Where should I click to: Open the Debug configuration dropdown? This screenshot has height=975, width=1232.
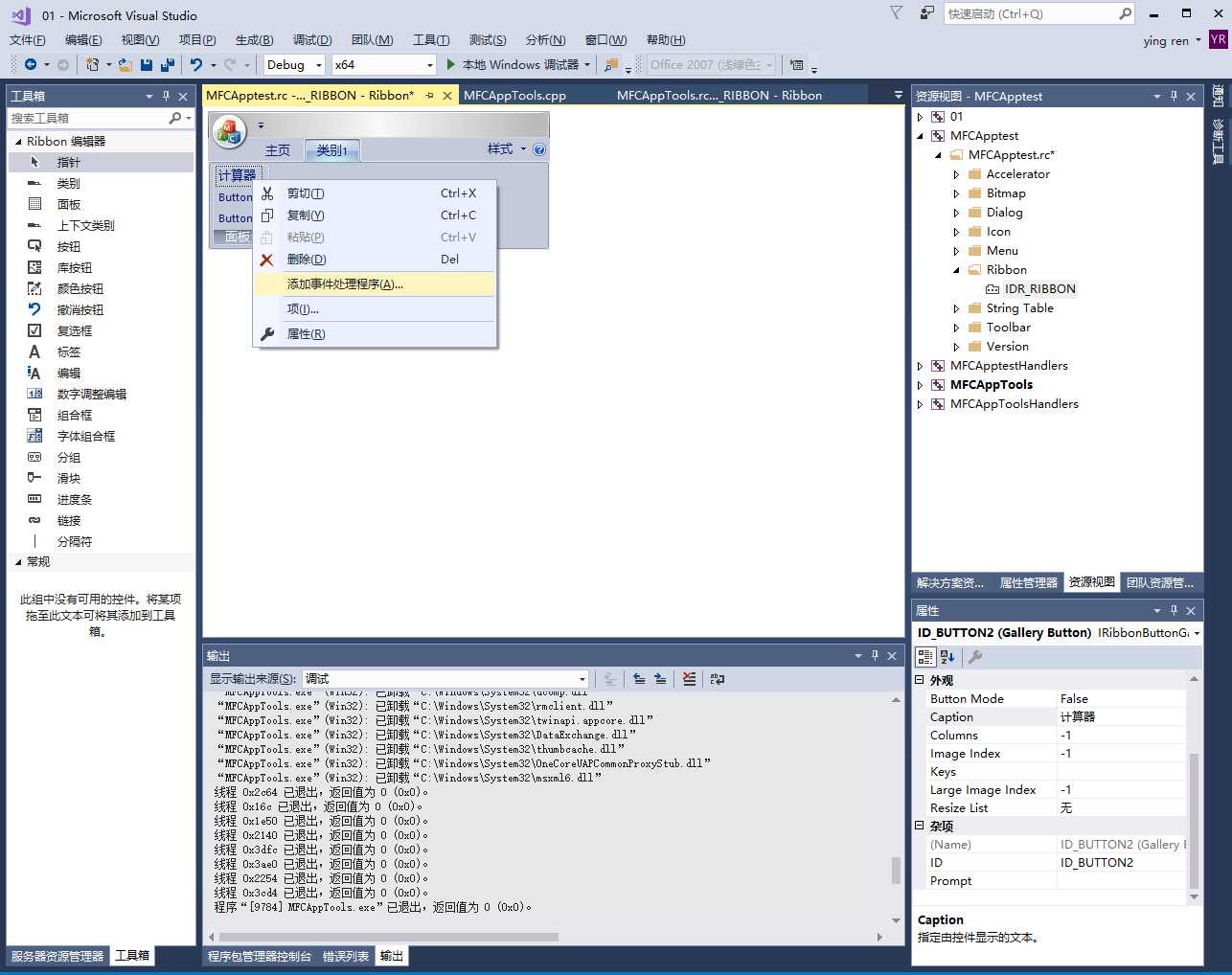(x=294, y=64)
